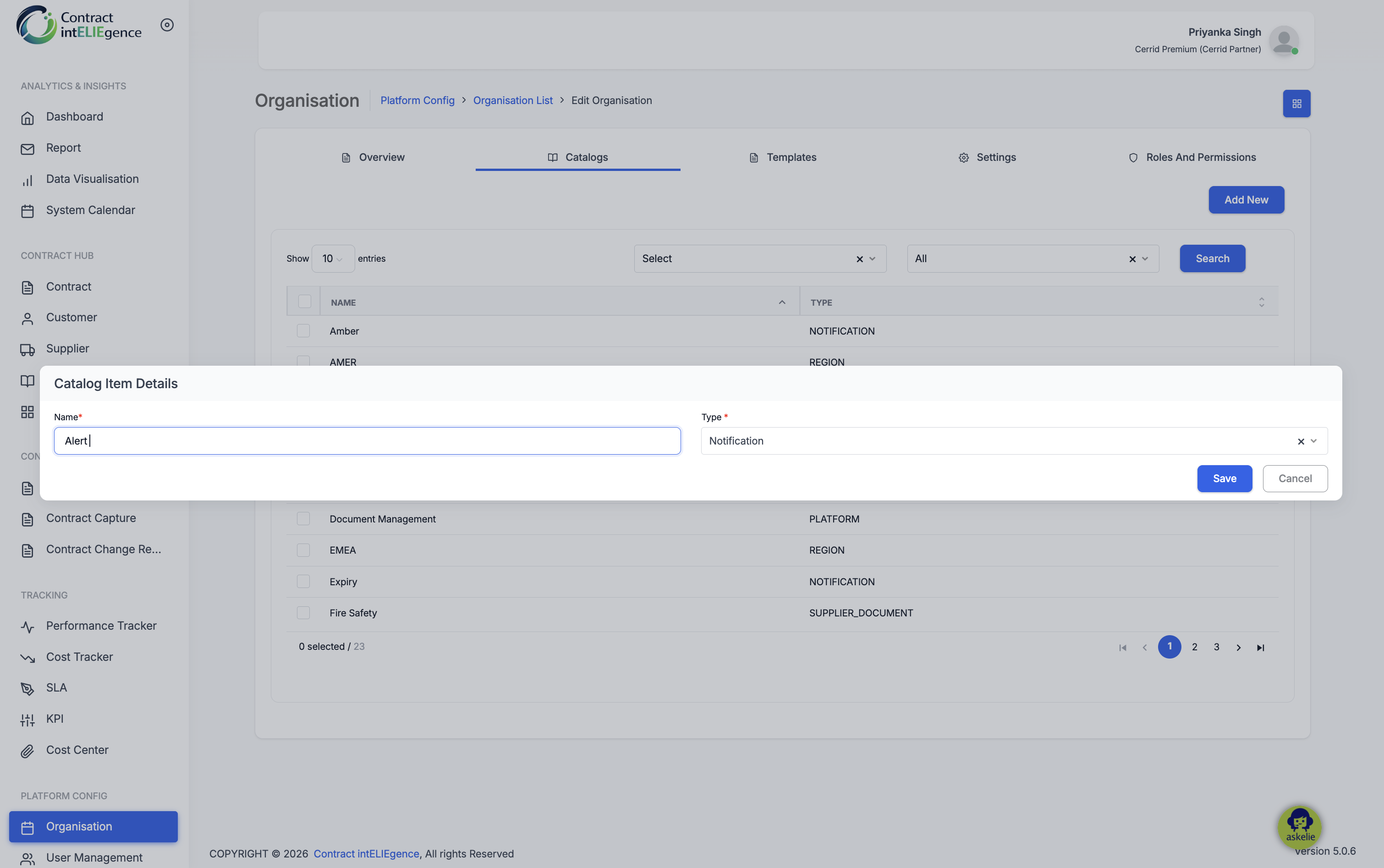Image resolution: width=1384 pixels, height=868 pixels.
Task: Click the SLA pen icon
Action: coord(27,689)
